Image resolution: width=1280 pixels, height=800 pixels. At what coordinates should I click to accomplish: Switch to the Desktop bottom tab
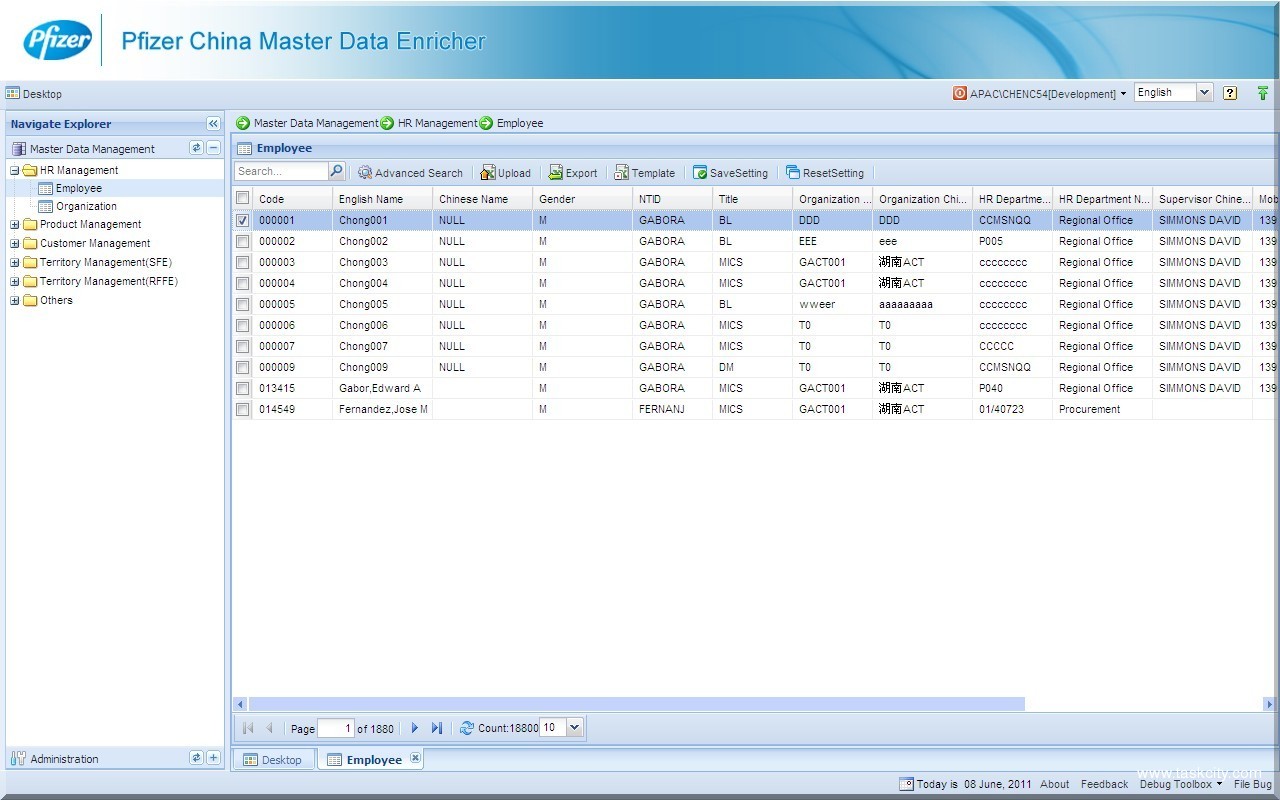pyautogui.click(x=273, y=759)
